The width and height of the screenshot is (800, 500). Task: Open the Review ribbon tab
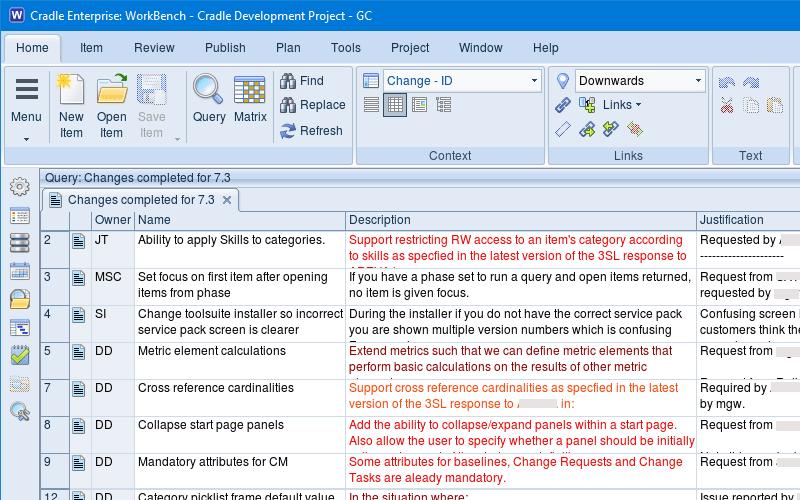(x=154, y=48)
